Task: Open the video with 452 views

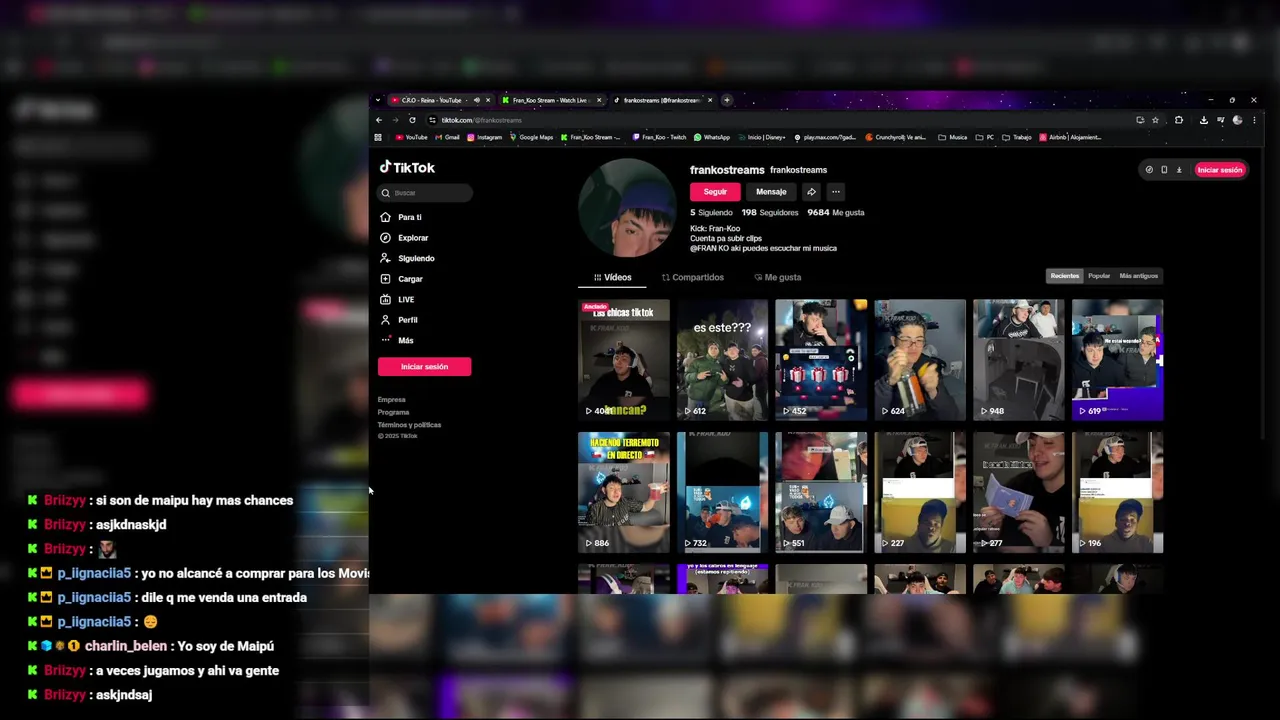Action: (x=821, y=360)
